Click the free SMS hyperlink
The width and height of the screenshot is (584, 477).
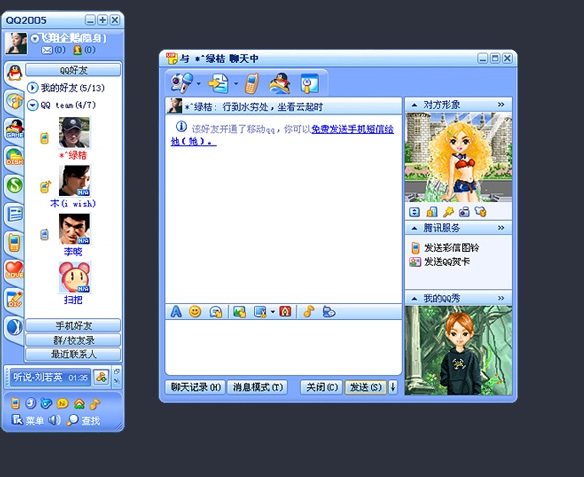click(x=282, y=135)
